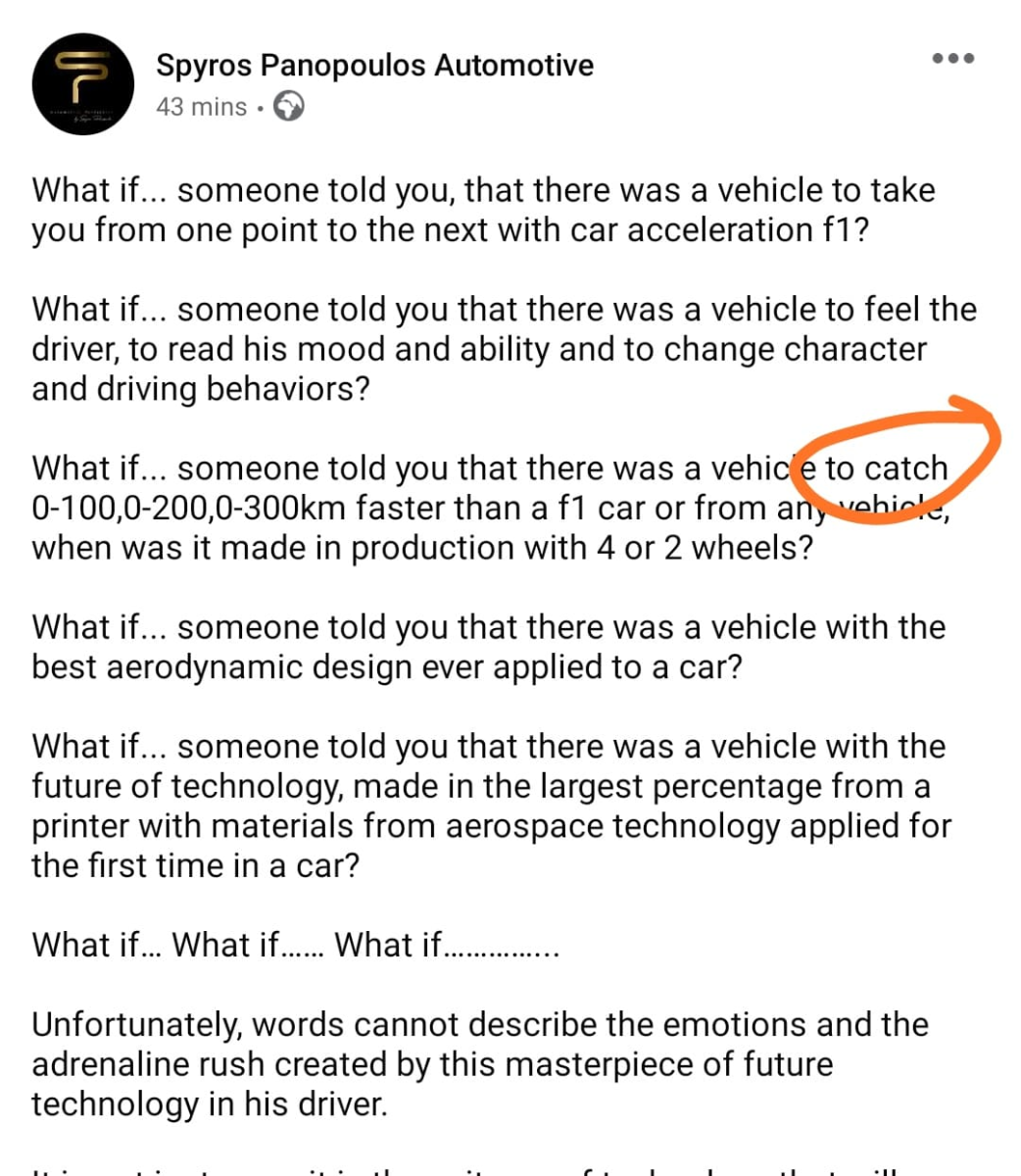Image resolution: width=1021 pixels, height=1176 pixels.
Task: Click the 'best aerodynamic design' paragraph
Action: tap(489, 647)
